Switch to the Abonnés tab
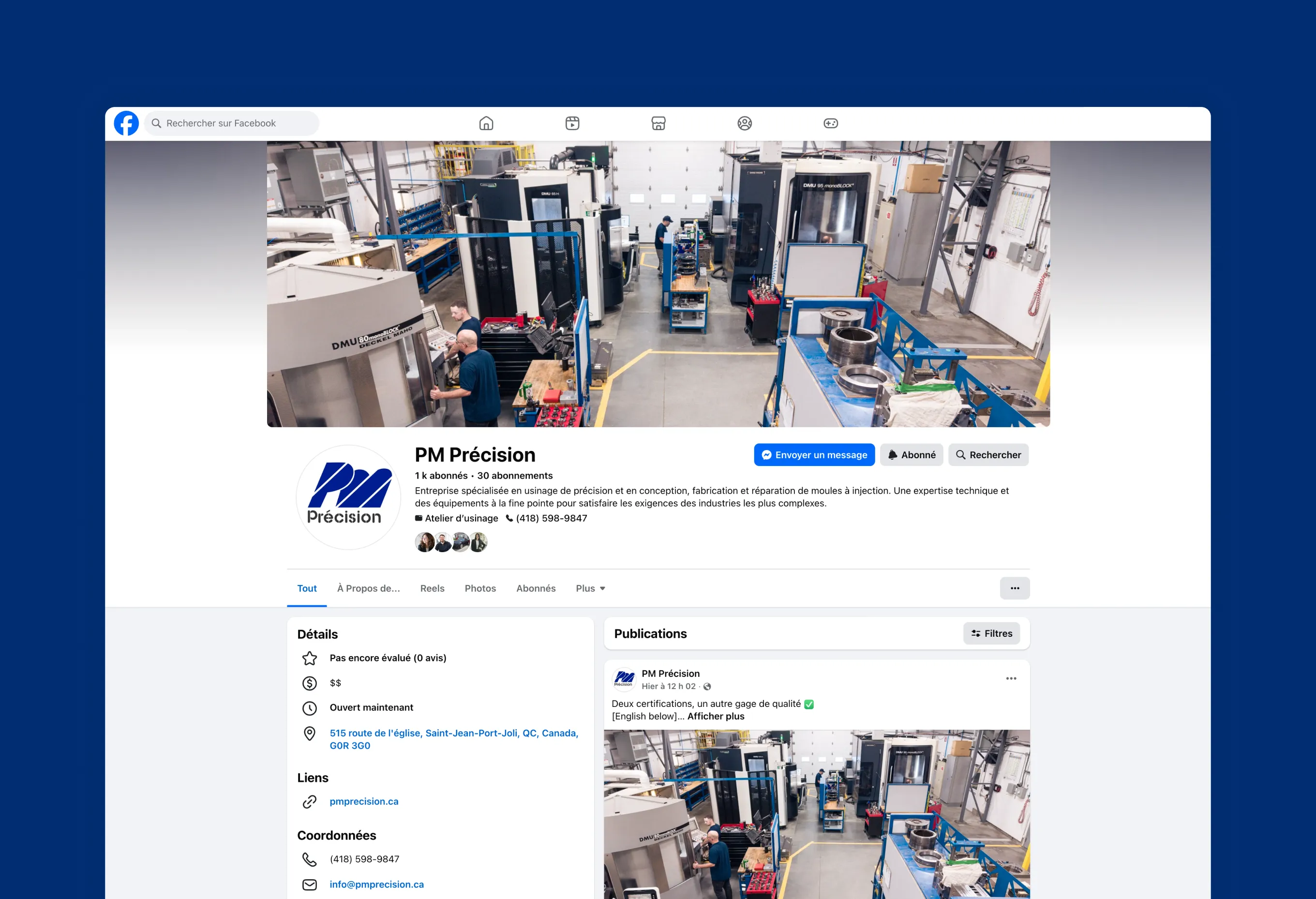This screenshot has height=899, width=1316. 536,588
